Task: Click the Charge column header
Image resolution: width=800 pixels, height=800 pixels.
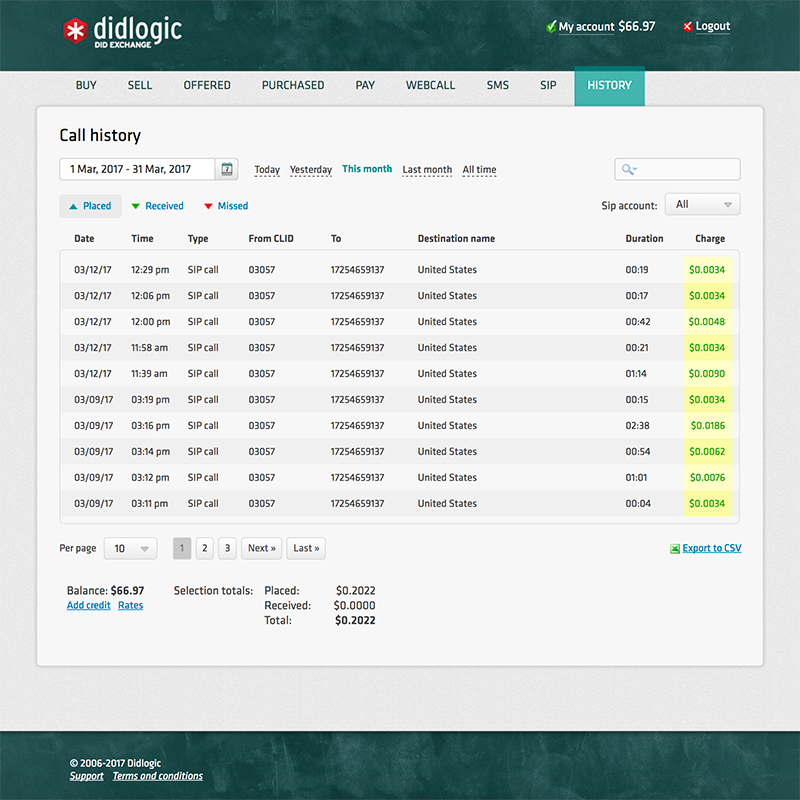Action: coord(710,239)
